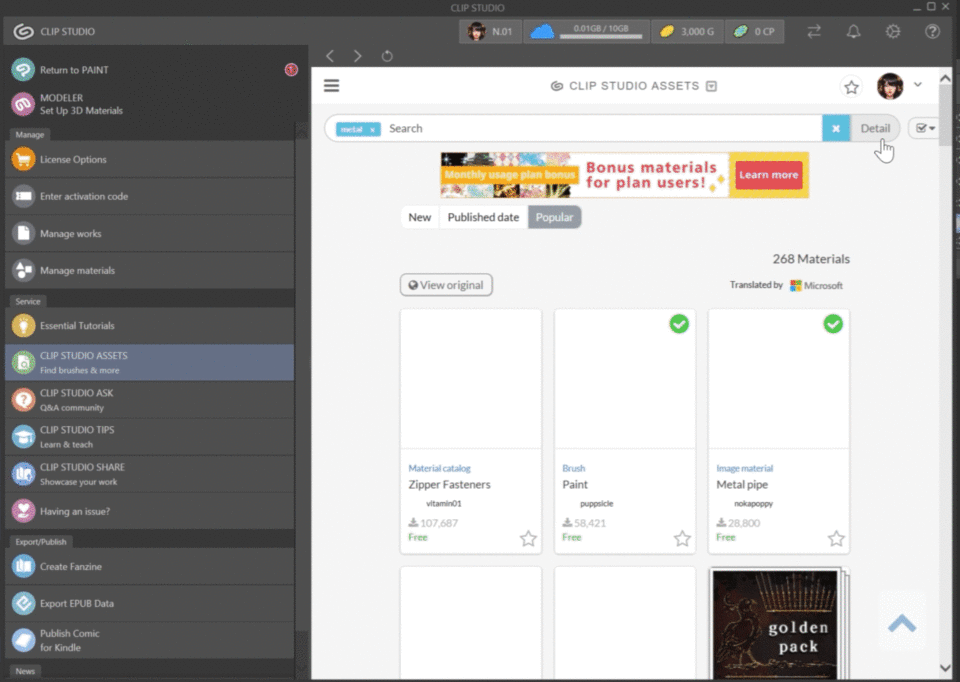
Task: Switch to the New sort tab
Action: pos(419,217)
